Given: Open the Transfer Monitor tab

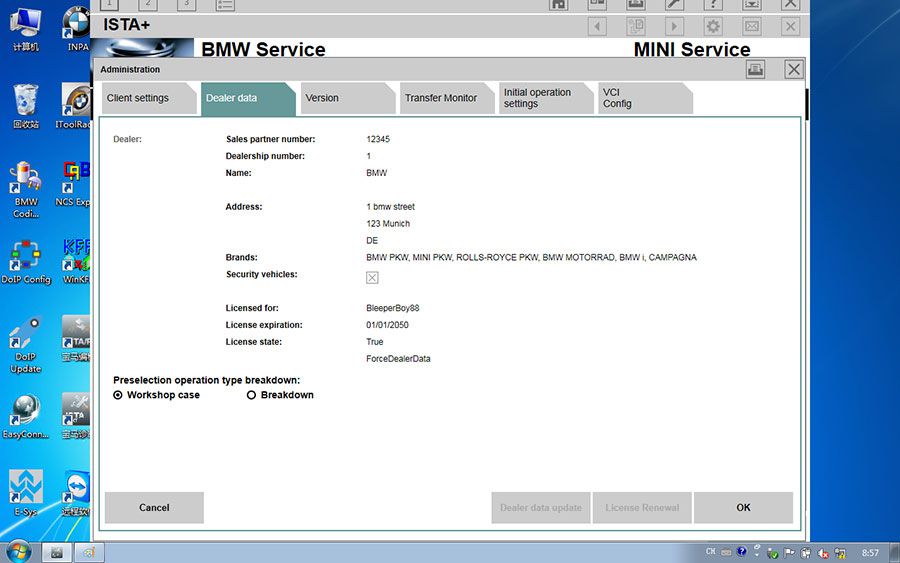Looking at the screenshot, I should 447,98.
